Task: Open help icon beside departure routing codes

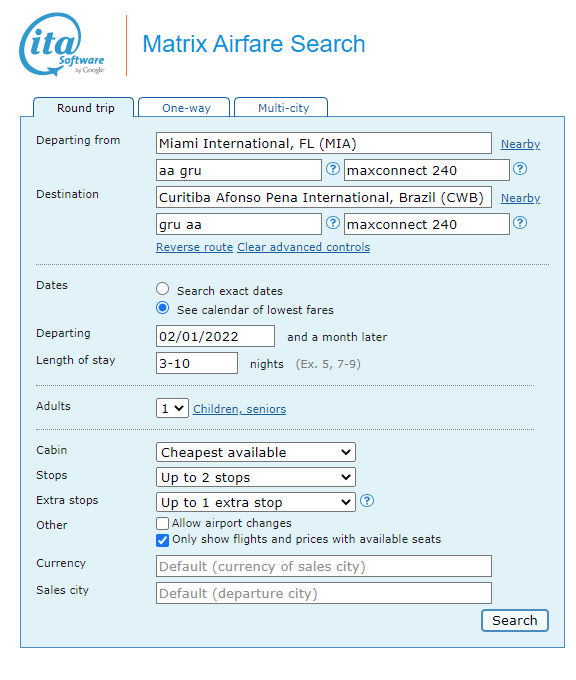Action: [x=333, y=169]
